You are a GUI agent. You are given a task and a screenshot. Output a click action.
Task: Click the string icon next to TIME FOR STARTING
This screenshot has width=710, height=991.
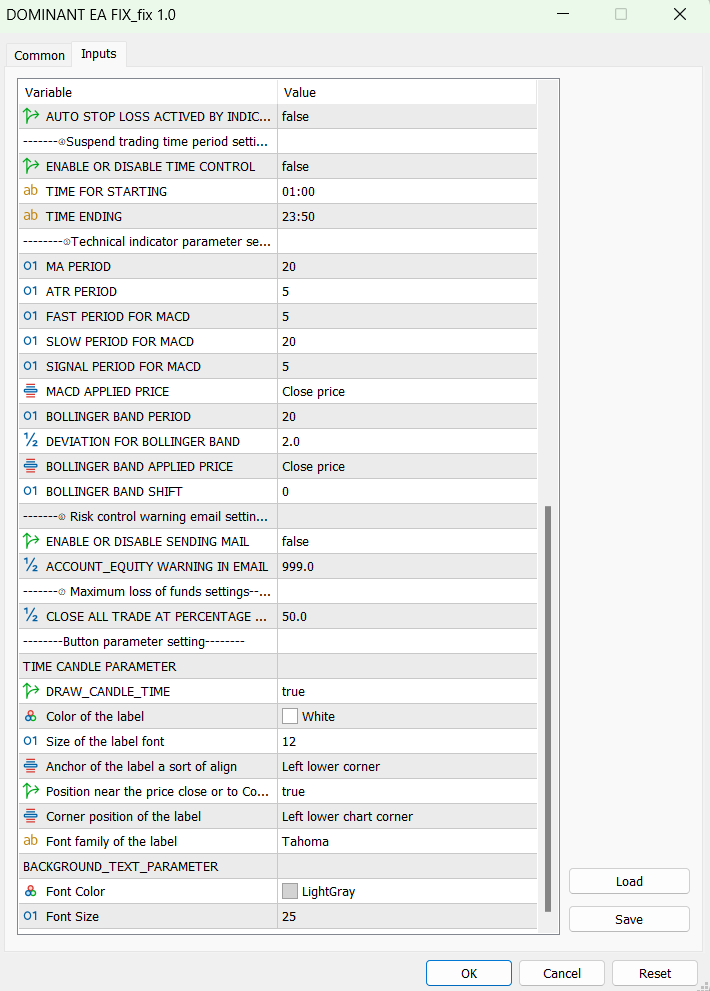pos(30,191)
